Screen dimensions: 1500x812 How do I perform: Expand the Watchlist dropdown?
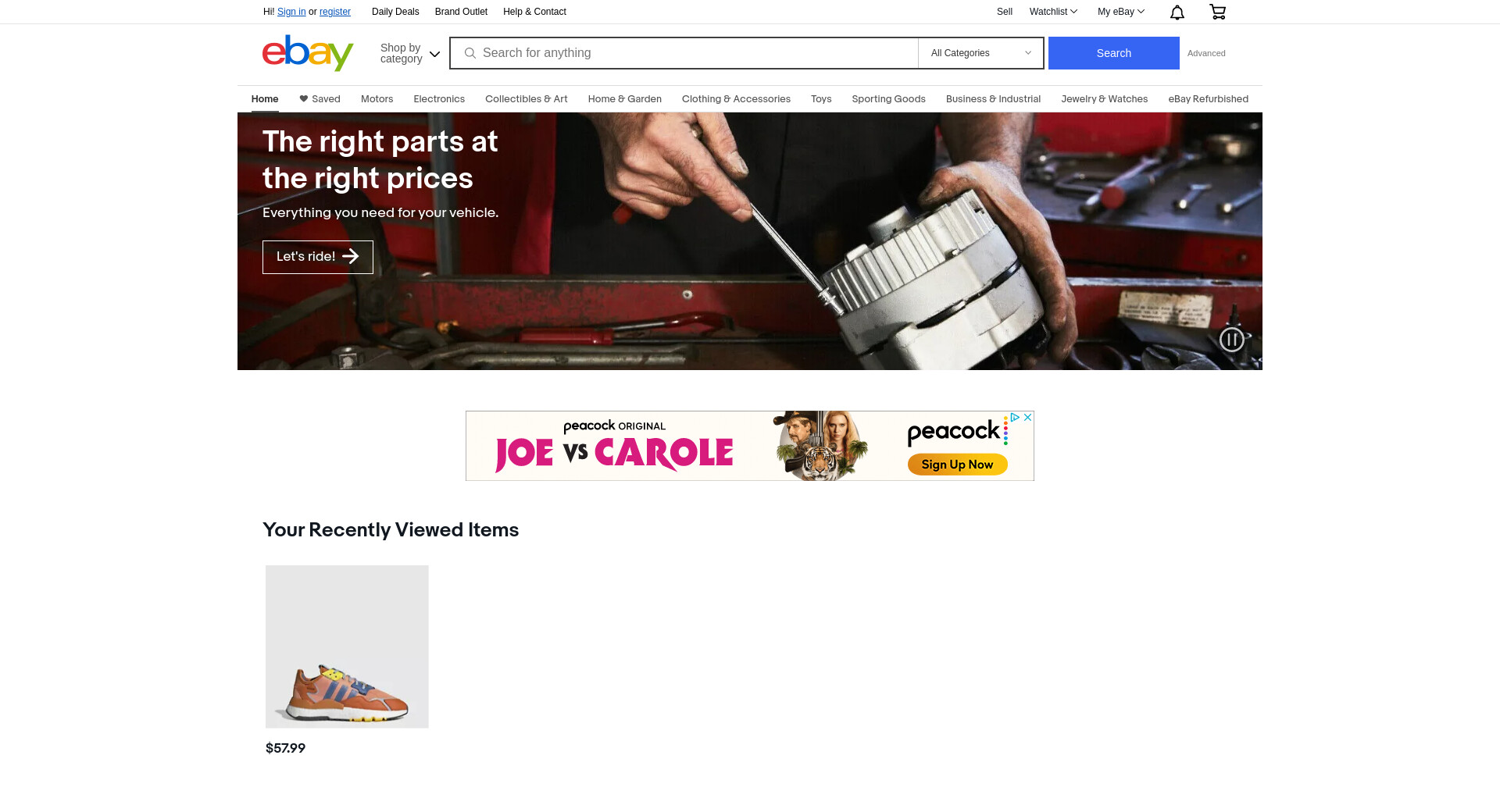pyautogui.click(x=1053, y=12)
